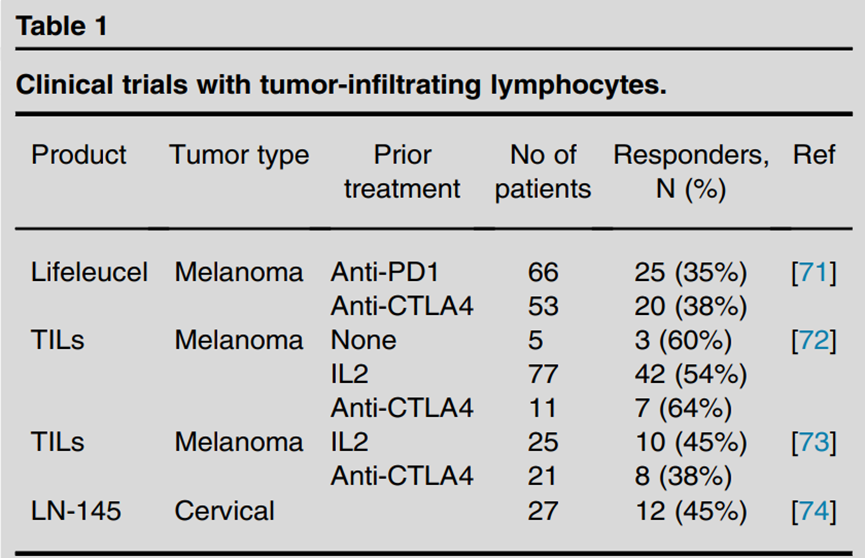Viewport: 865px width, 558px height.
Task: Click the Prior treatment column header
Action: tap(402, 172)
